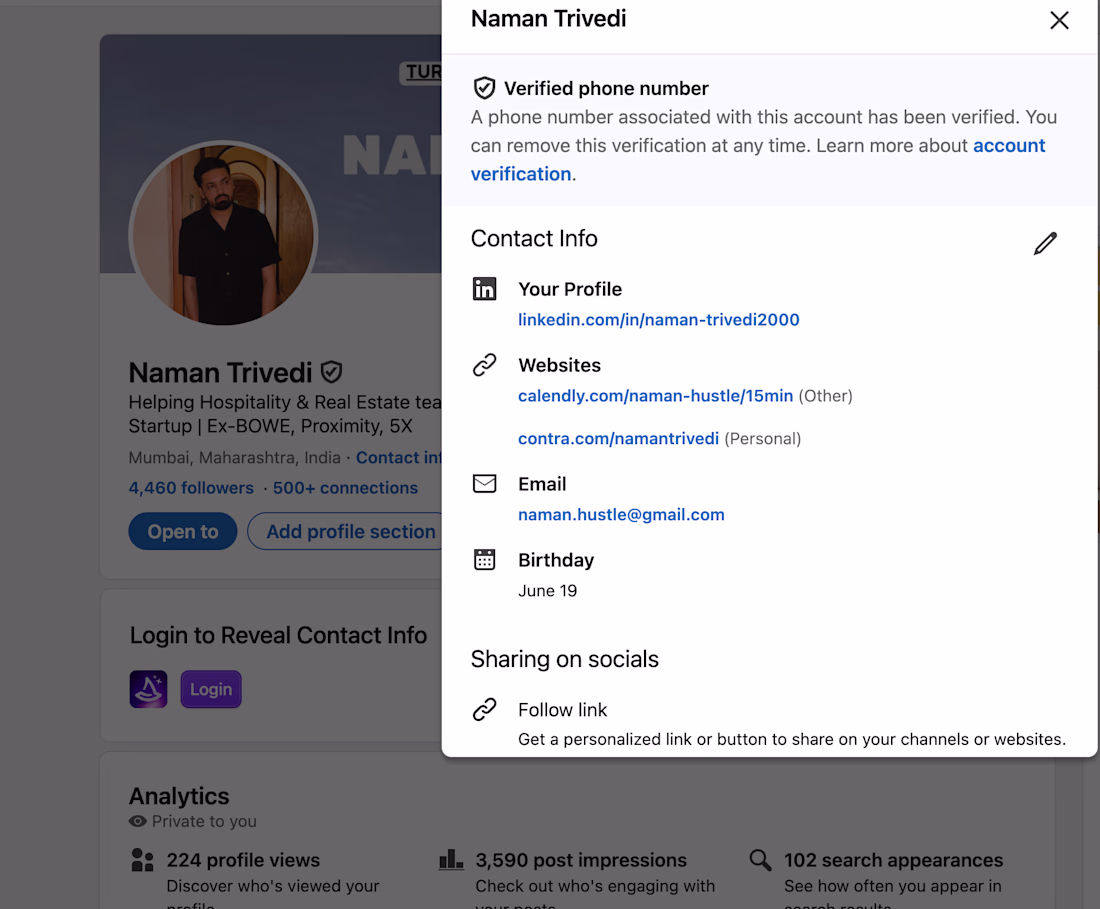Open the calendly.com 15min website link
Viewport: 1100px width, 909px height.
[x=655, y=396]
